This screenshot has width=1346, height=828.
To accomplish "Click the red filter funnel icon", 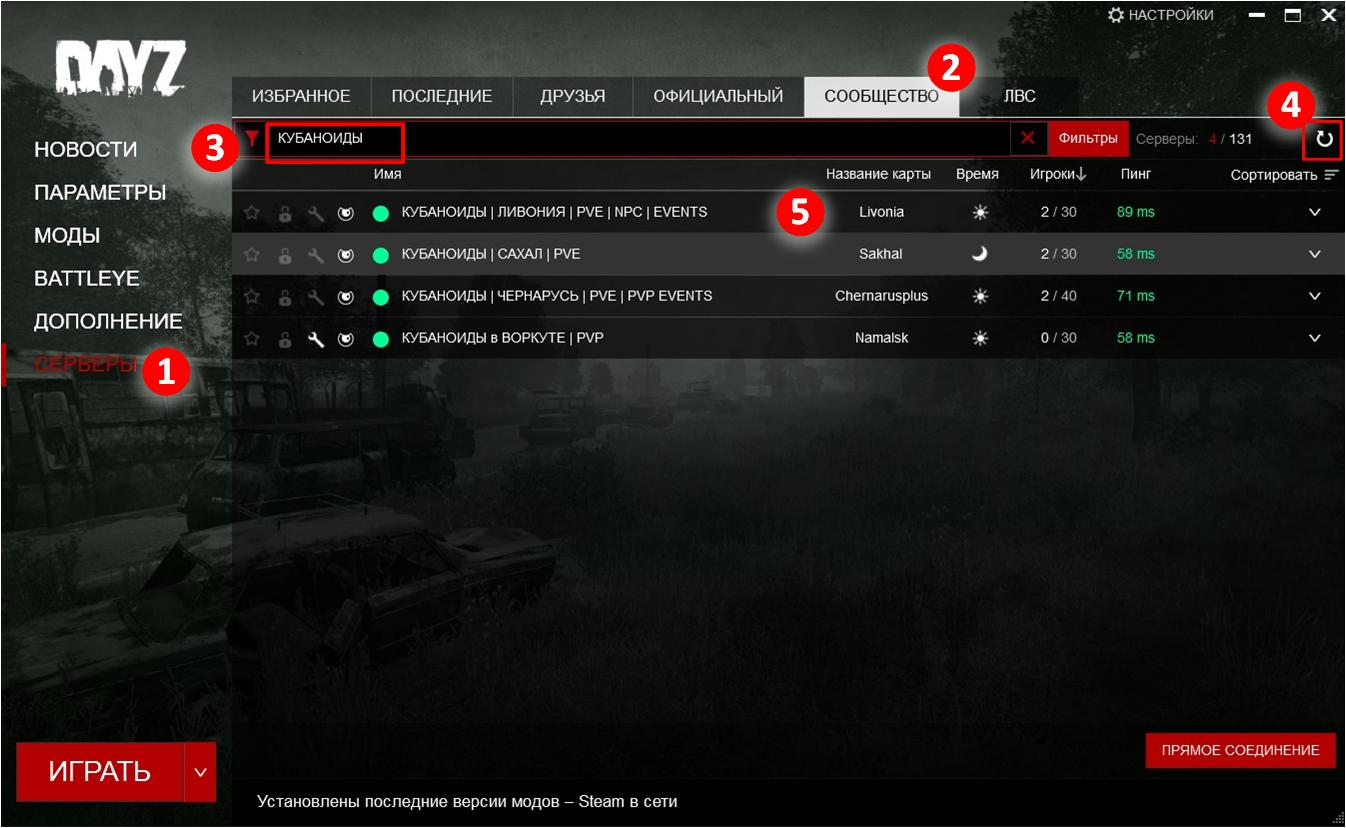I will 253,139.
